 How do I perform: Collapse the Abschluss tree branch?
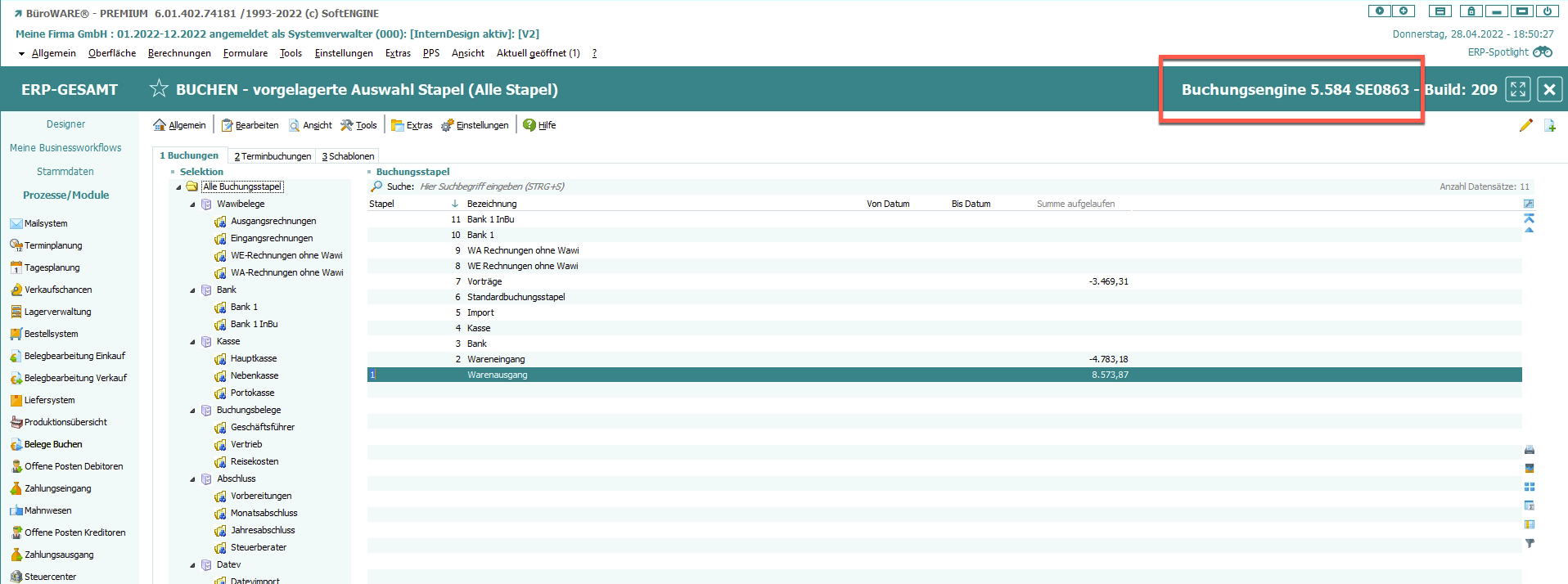pyautogui.click(x=193, y=479)
